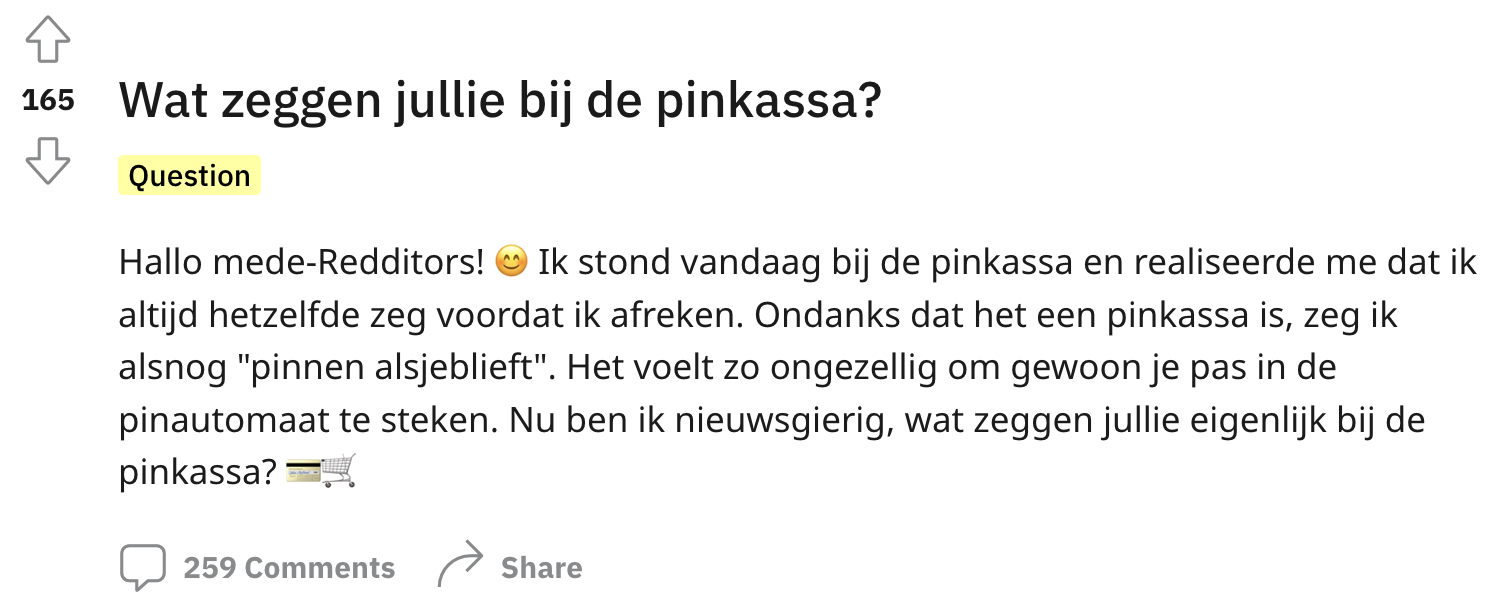Click the final "pinkassa?" before the emojis
The width and height of the screenshot is (1512, 610).
pos(197,471)
